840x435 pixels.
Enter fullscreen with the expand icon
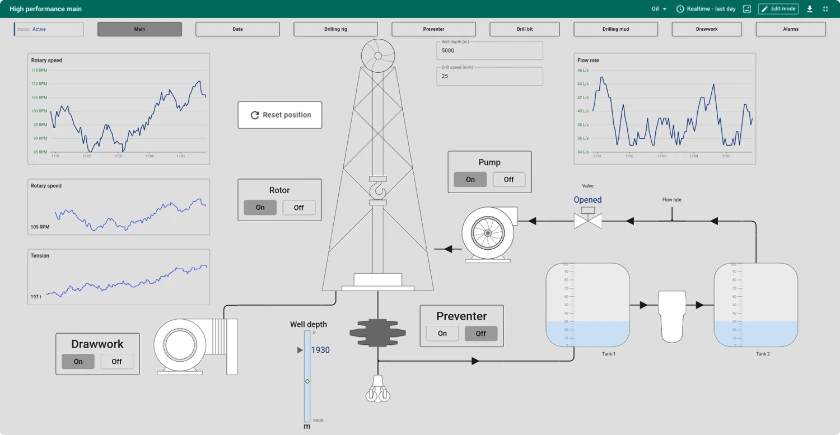826,8
